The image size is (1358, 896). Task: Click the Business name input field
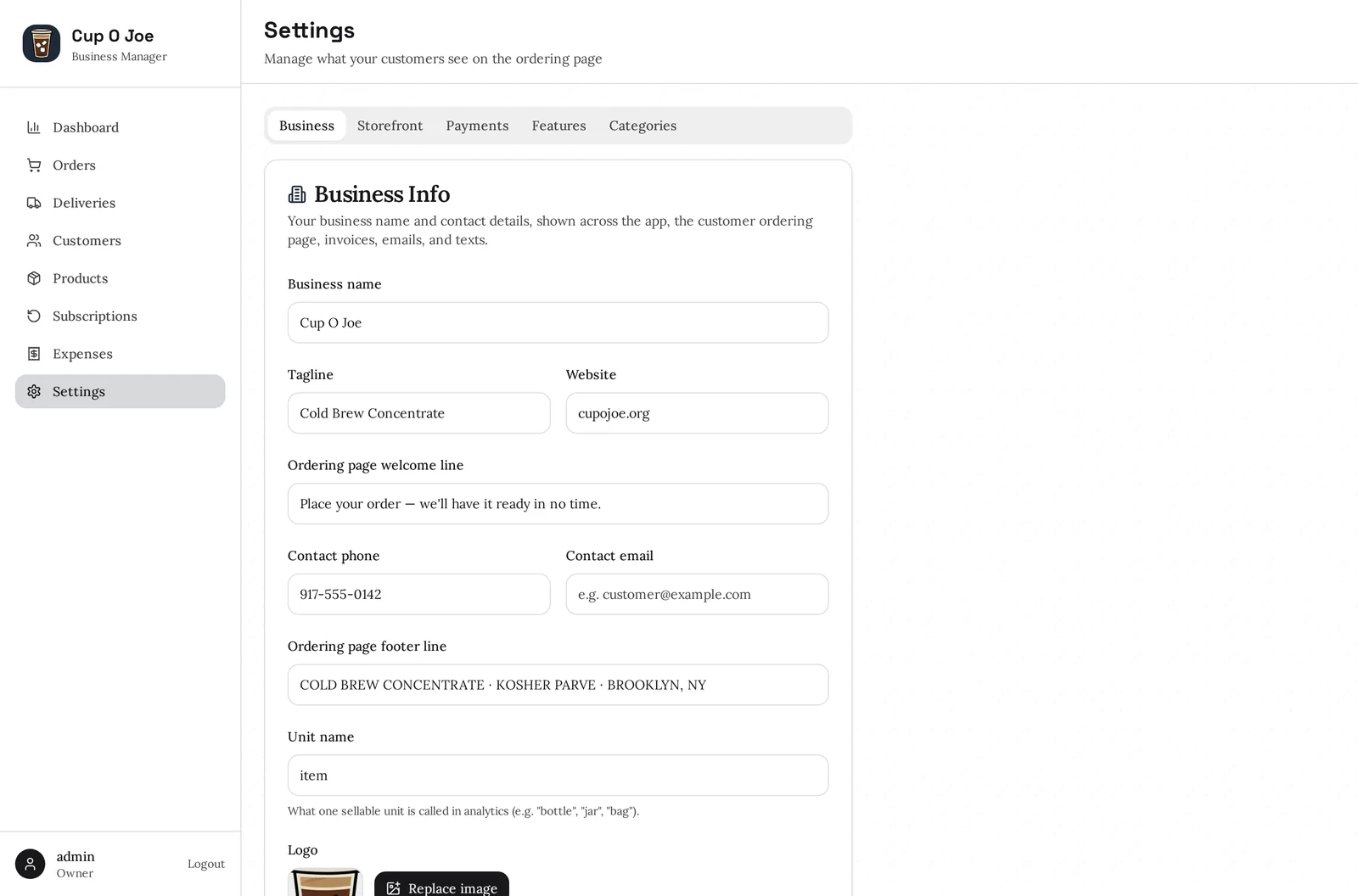pos(558,322)
